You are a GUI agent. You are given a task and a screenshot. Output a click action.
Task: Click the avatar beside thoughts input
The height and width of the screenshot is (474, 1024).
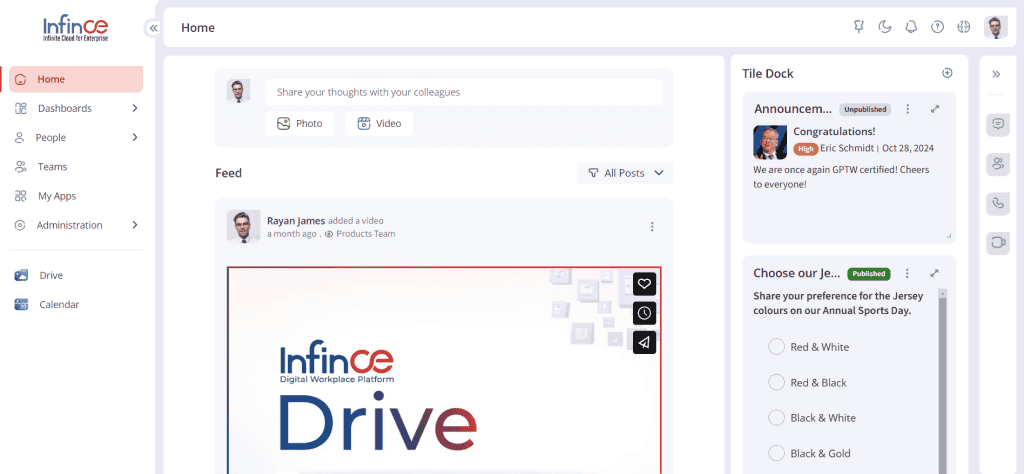[x=238, y=91]
